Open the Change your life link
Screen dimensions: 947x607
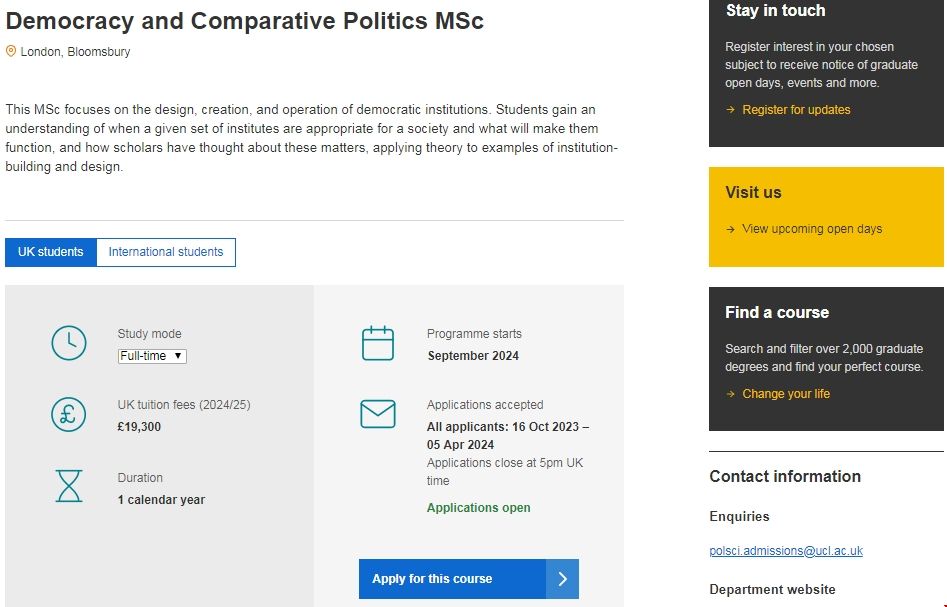786,394
